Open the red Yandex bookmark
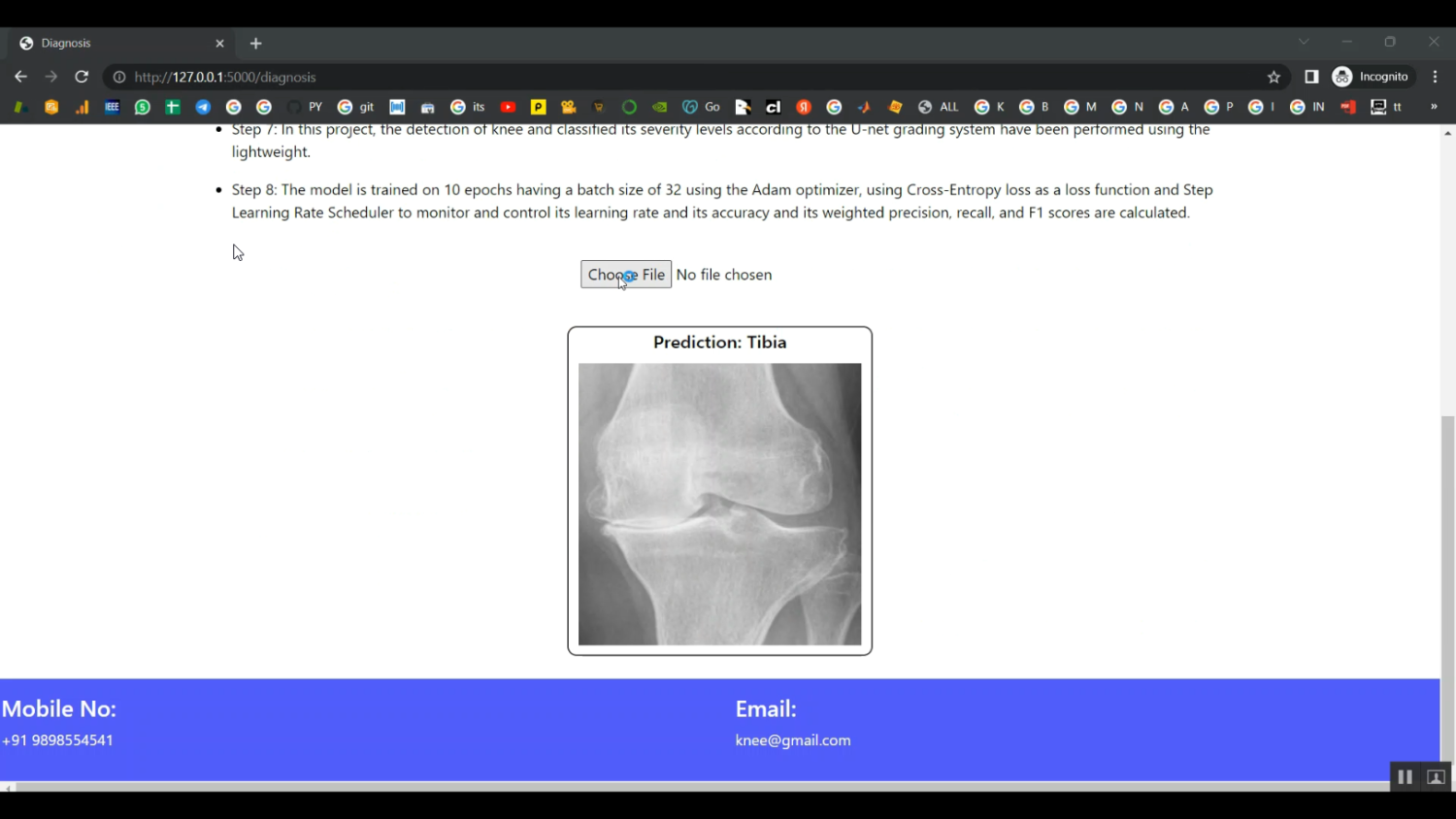The image size is (1456, 819). coord(804,107)
